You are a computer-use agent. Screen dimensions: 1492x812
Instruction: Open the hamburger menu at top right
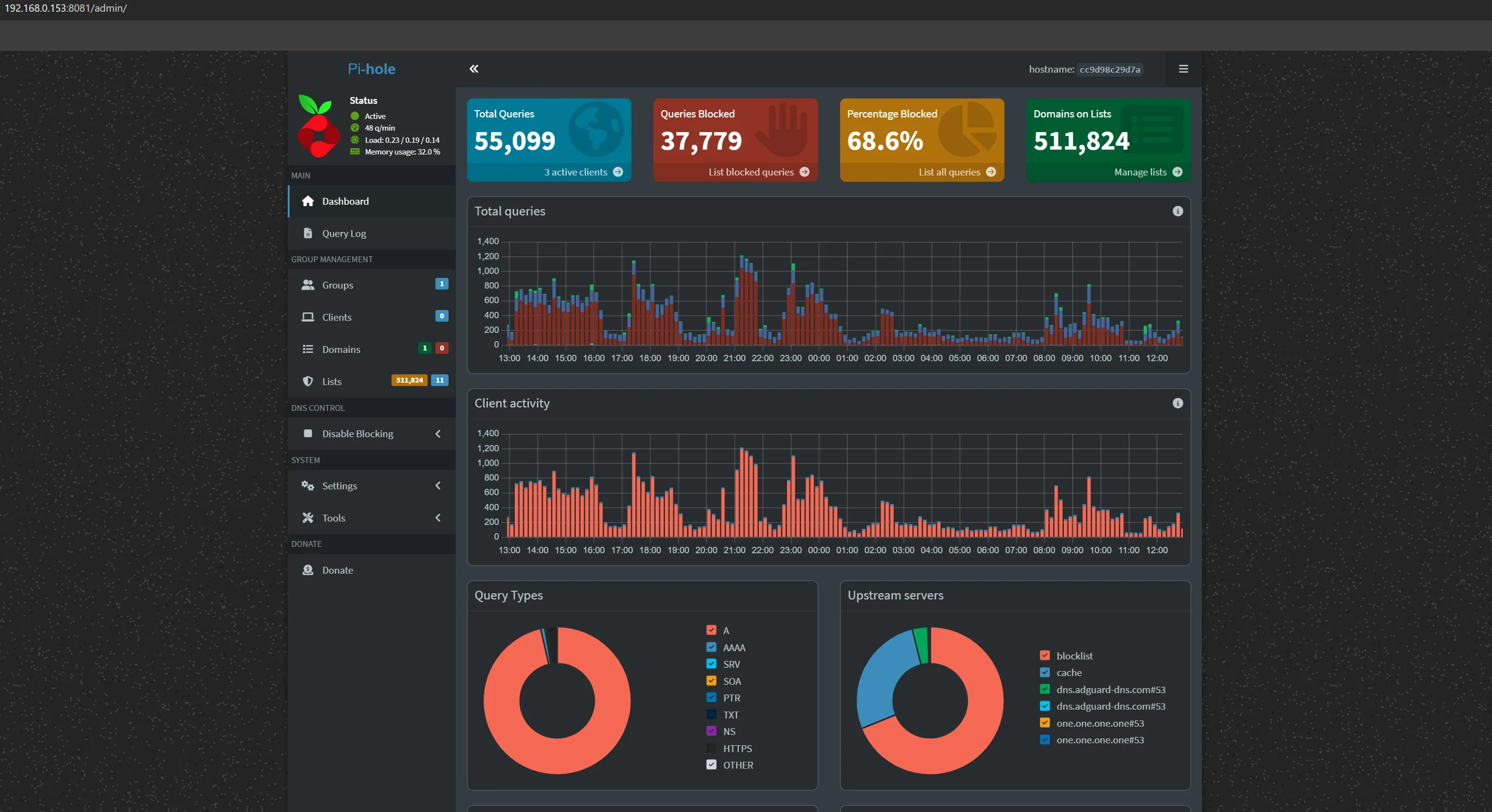pyautogui.click(x=1183, y=69)
